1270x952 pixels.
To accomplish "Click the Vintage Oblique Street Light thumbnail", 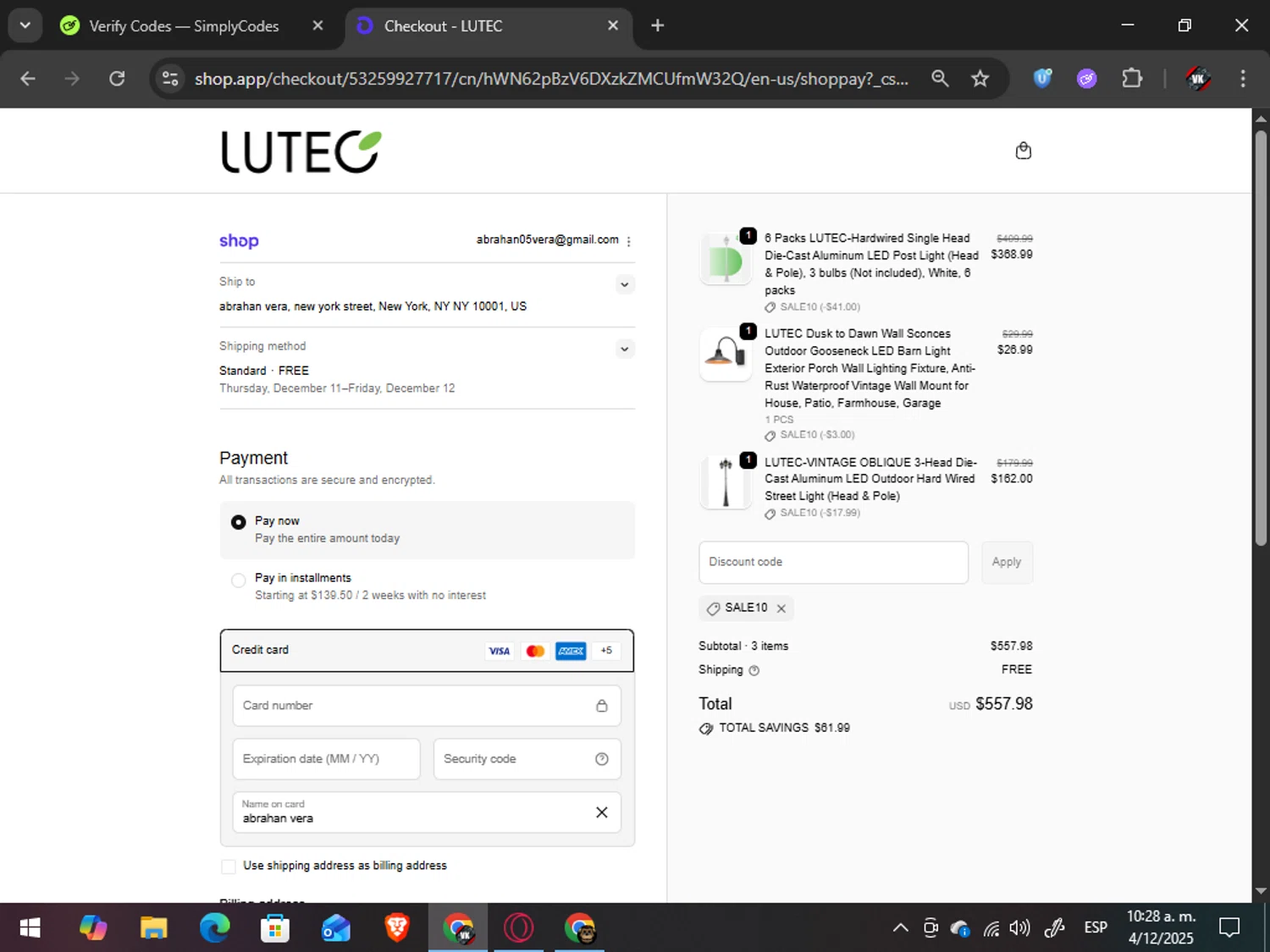I will click(726, 483).
